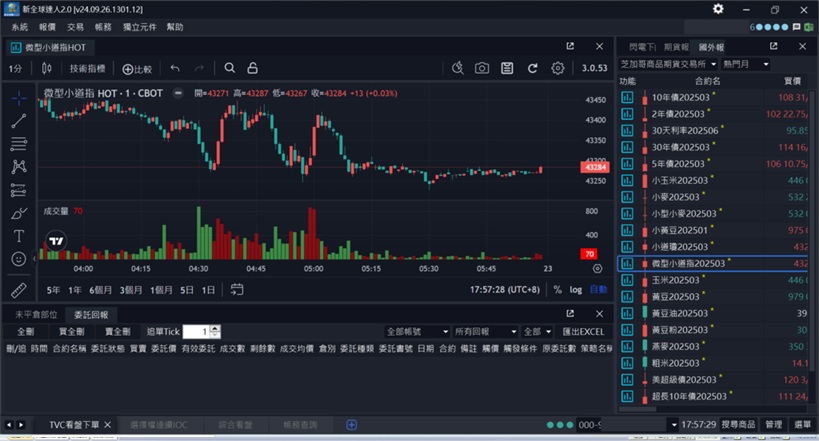Set chart range to 5年
The image size is (819, 441).
(x=53, y=290)
